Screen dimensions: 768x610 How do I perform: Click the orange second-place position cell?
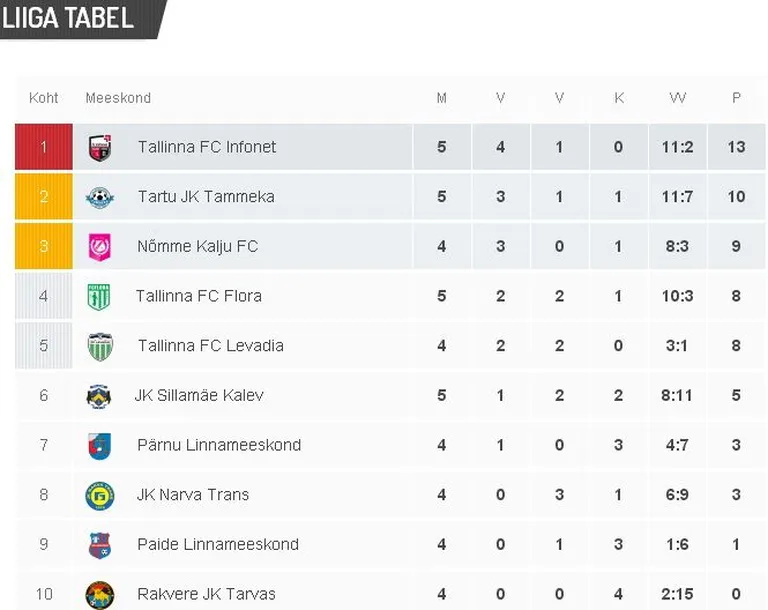tap(44, 196)
